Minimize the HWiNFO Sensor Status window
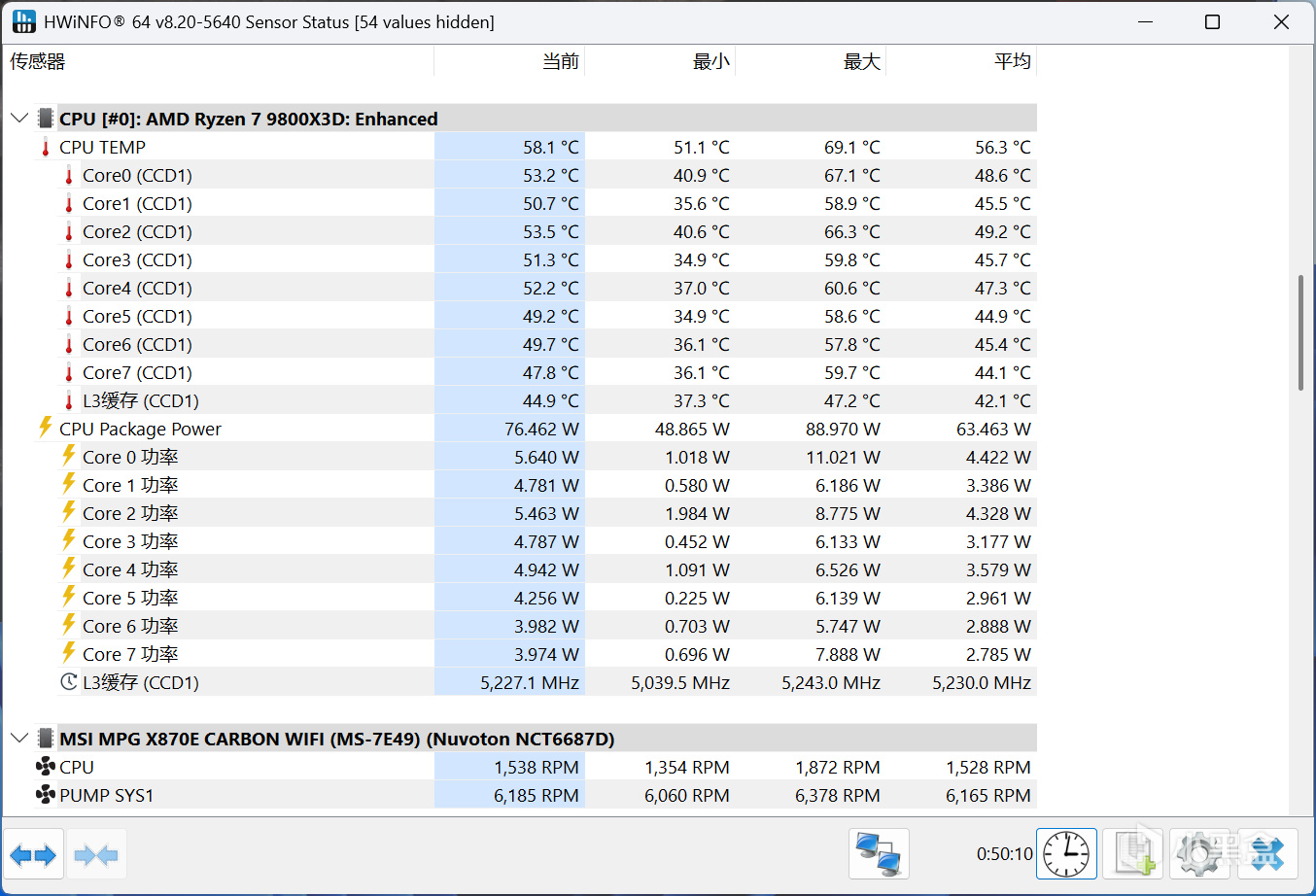 tap(1146, 21)
